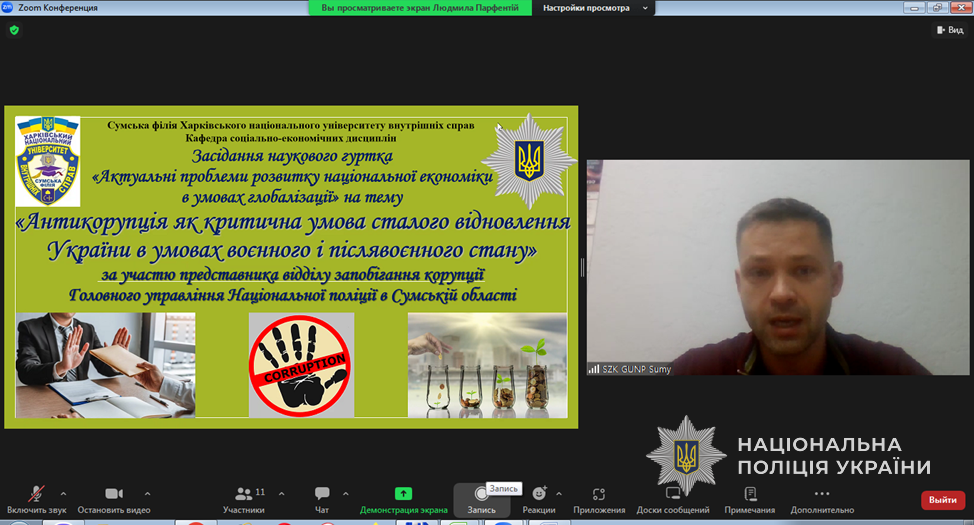
Task: Open the Участники participants panel
Action: click(244, 499)
